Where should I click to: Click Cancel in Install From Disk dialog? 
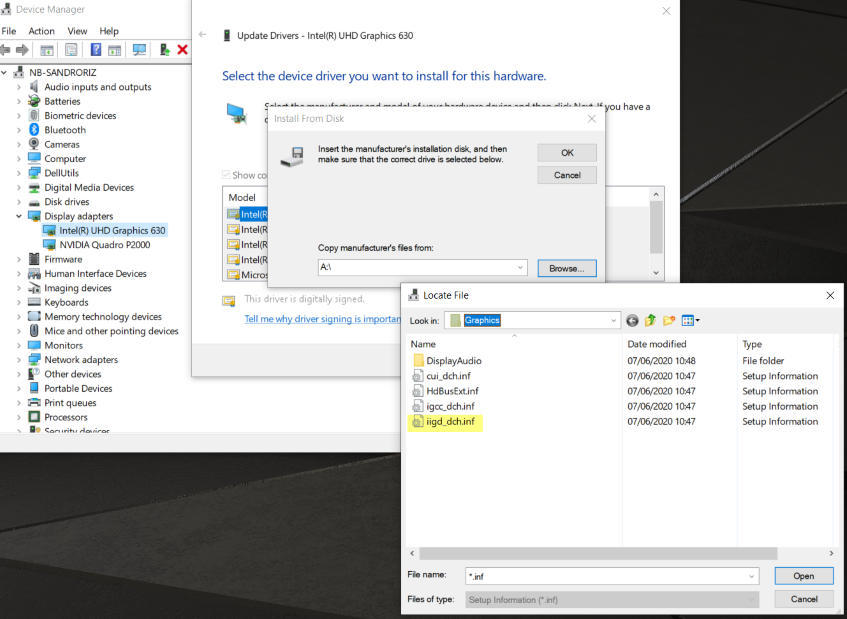pyautogui.click(x=567, y=175)
